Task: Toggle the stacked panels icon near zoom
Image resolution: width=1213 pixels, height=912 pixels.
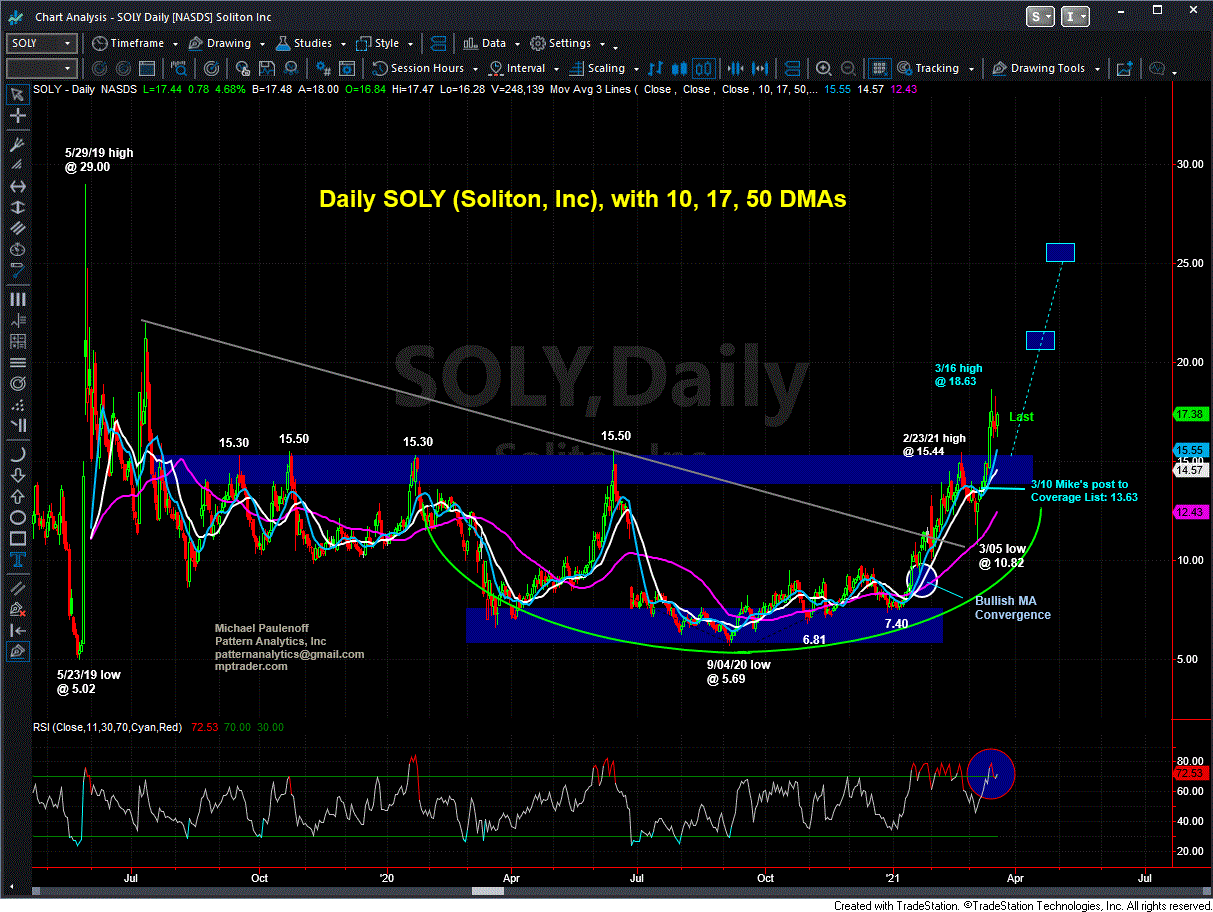Action: point(792,68)
